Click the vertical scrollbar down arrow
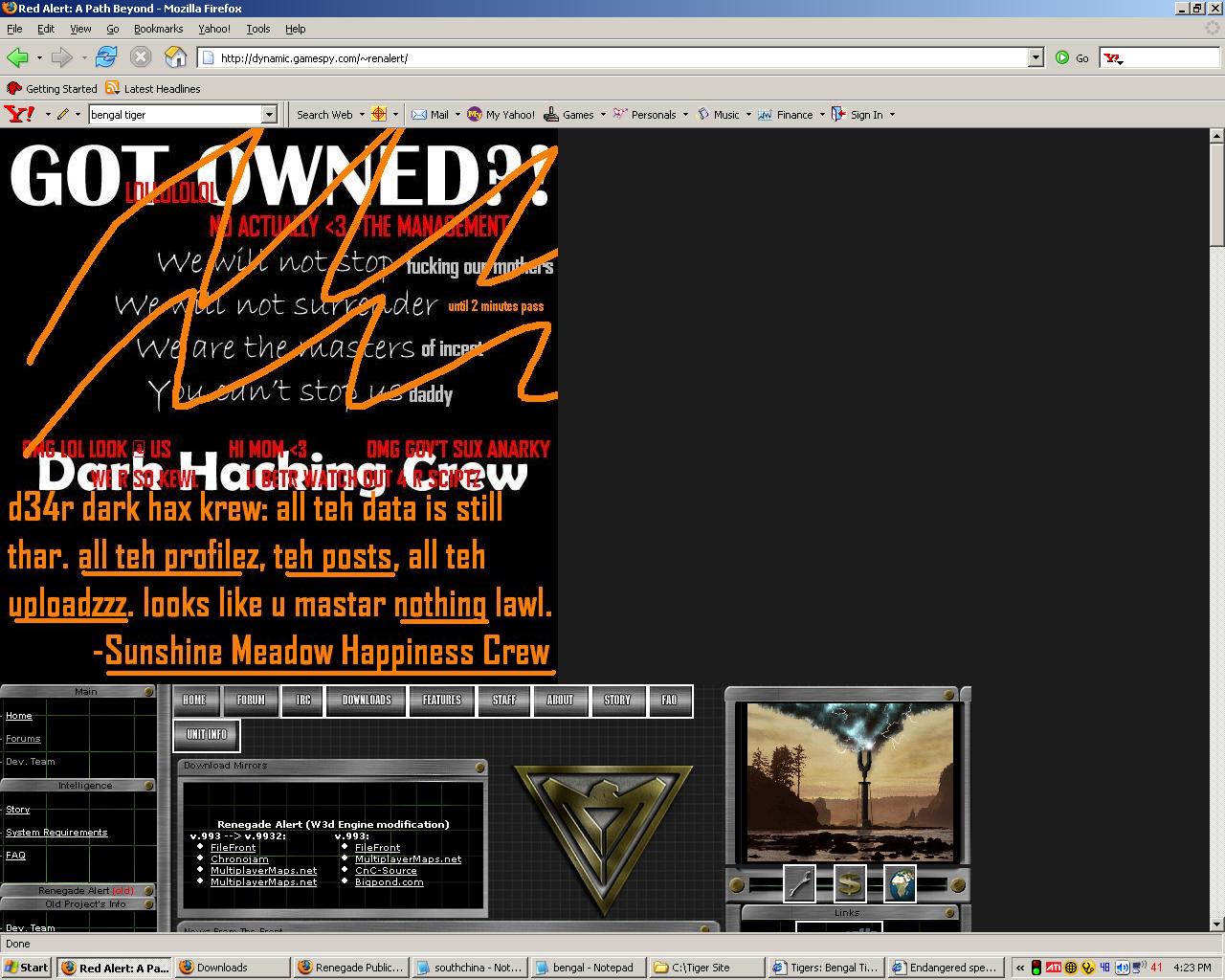 coord(1216,924)
